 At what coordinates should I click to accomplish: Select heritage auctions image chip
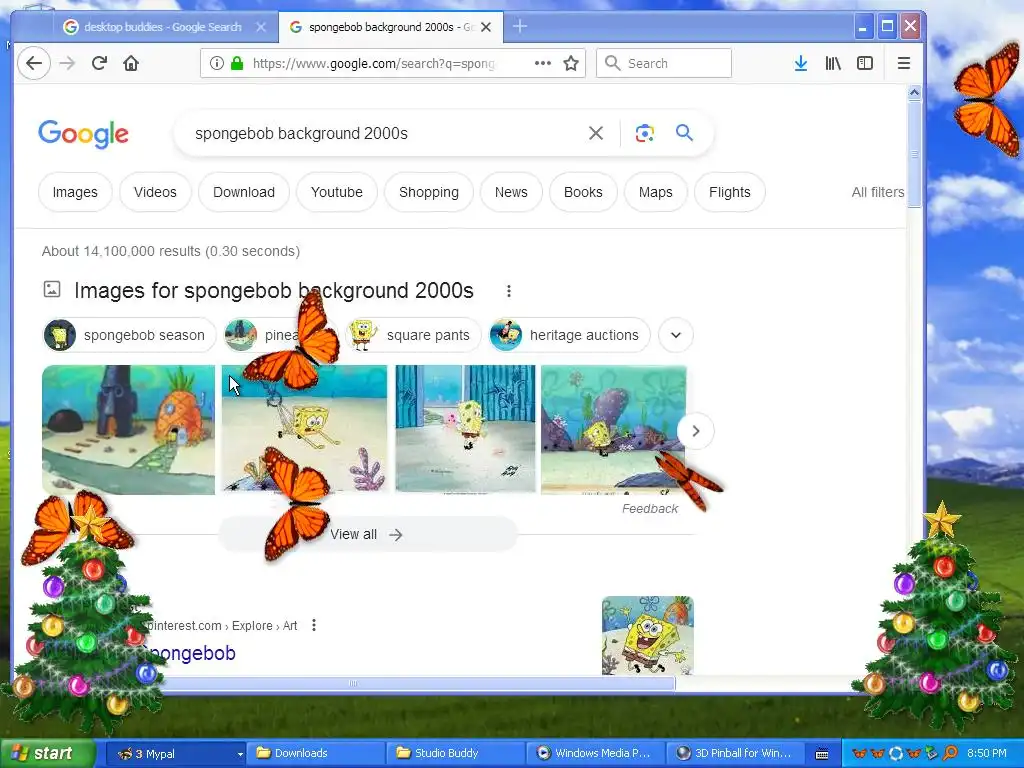pos(569,335)
